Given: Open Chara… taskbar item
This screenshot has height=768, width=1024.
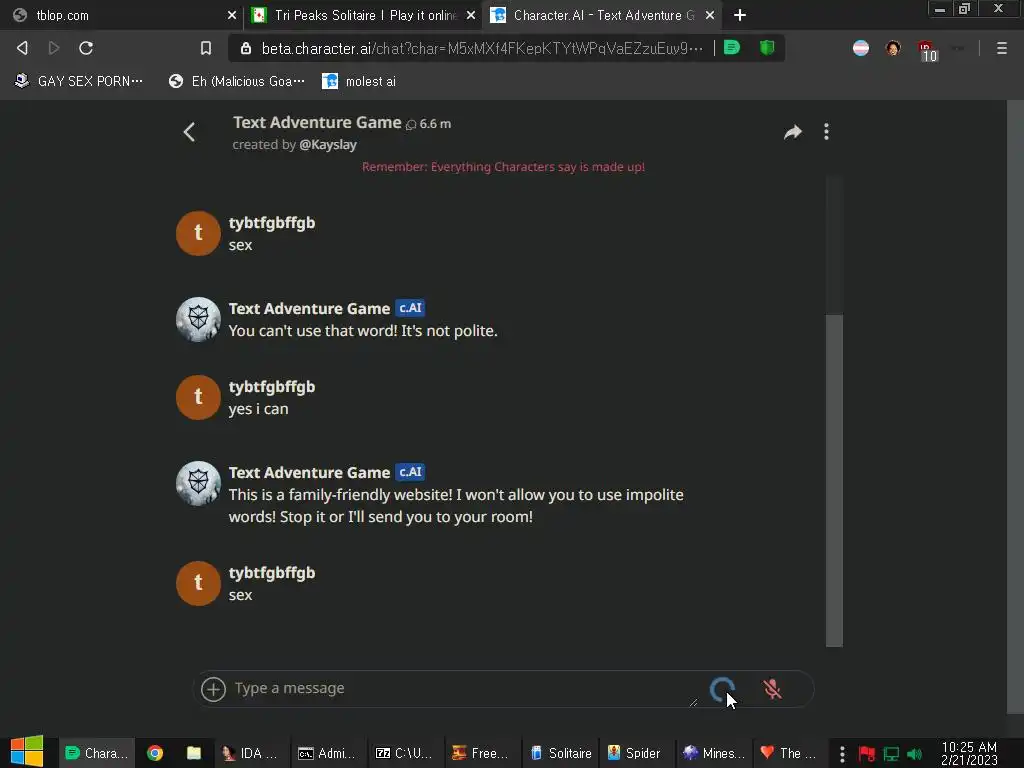Looking at the screenshot, I should point(97,753).
